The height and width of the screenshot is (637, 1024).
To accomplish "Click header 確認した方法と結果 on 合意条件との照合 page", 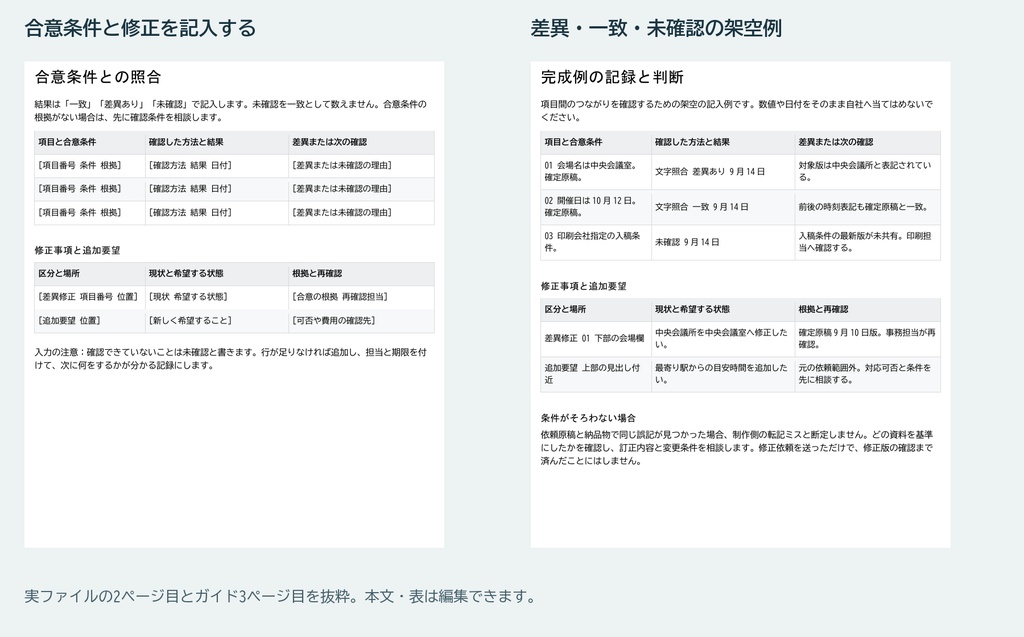I will click(x=217, y=142).
